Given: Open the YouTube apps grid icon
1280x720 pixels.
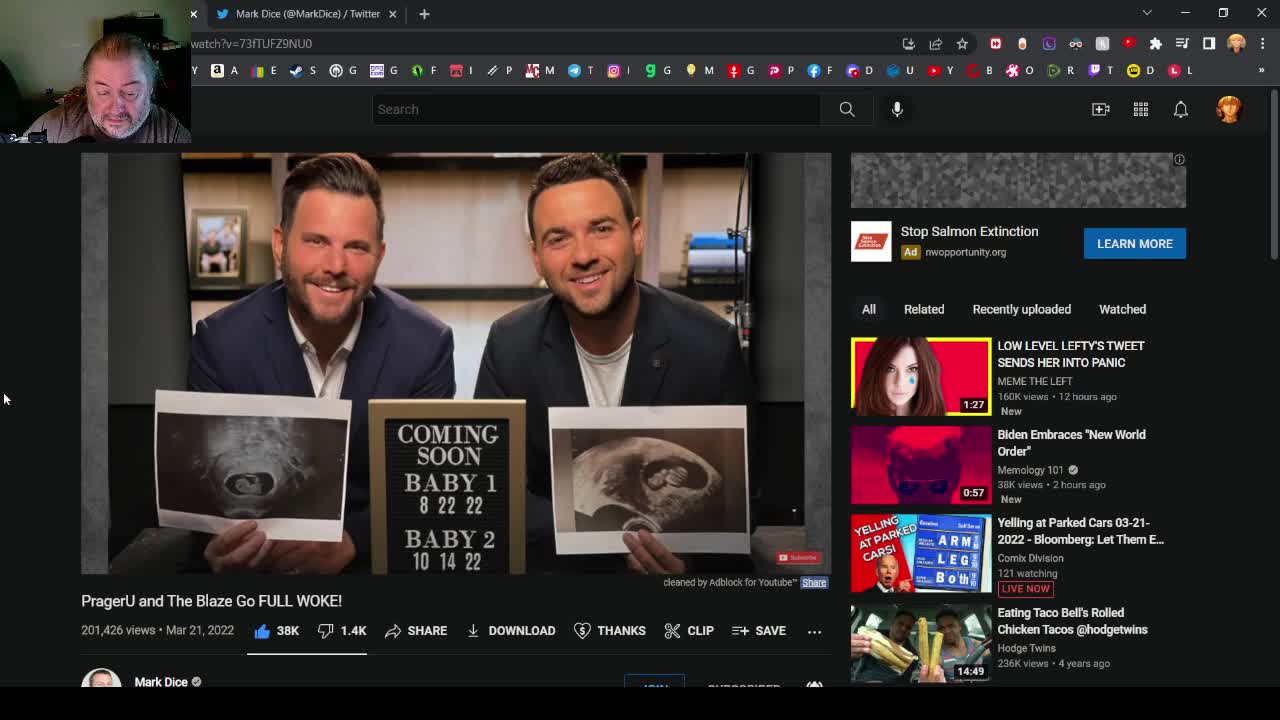Looking at the screenshot, I should pos(1141,109).
